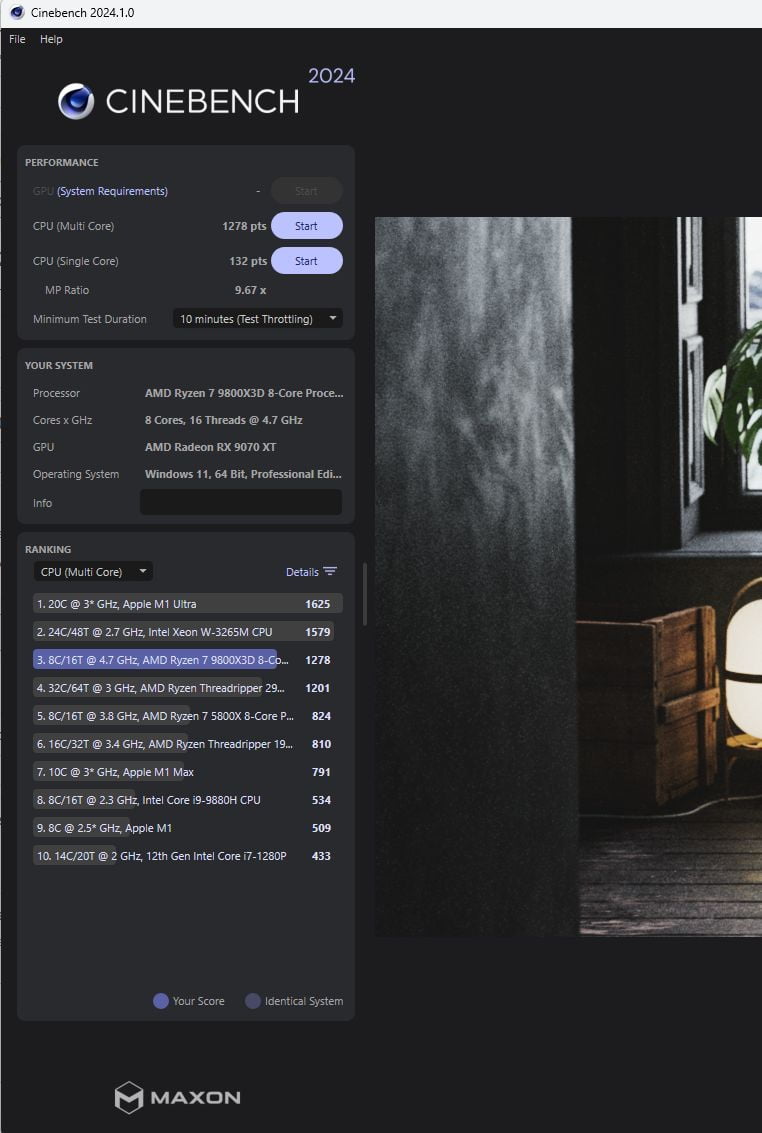Select the highlighted Ryzen 7 9800X3D ranking row
762x1133 pixels.
point(188,660)
